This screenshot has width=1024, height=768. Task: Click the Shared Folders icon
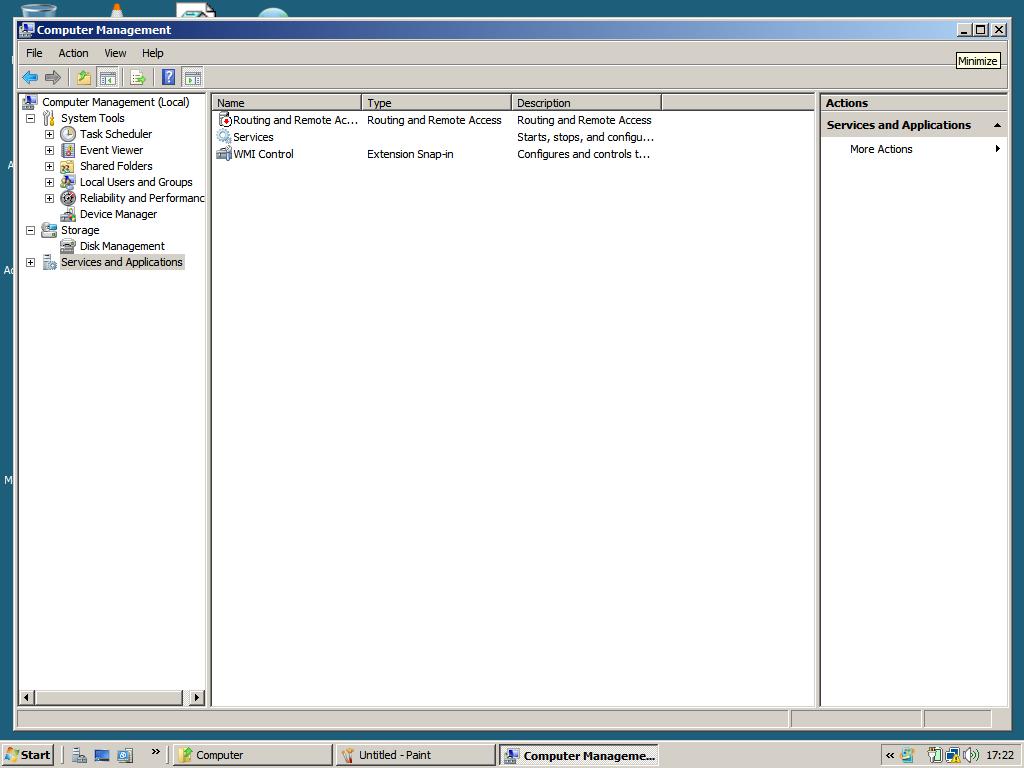(x=68, y=166)
